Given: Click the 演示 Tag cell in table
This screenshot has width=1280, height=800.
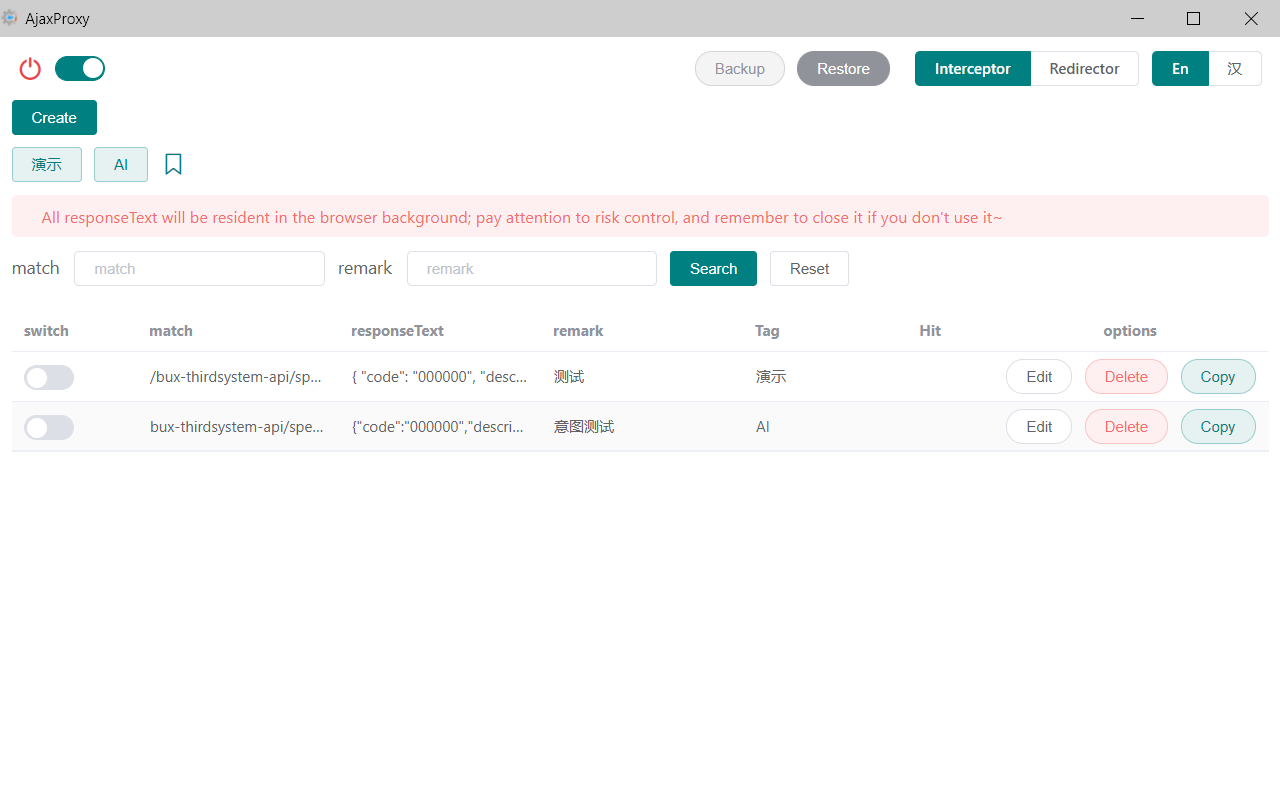Looking at the screenshot, I should coord(771,377).
